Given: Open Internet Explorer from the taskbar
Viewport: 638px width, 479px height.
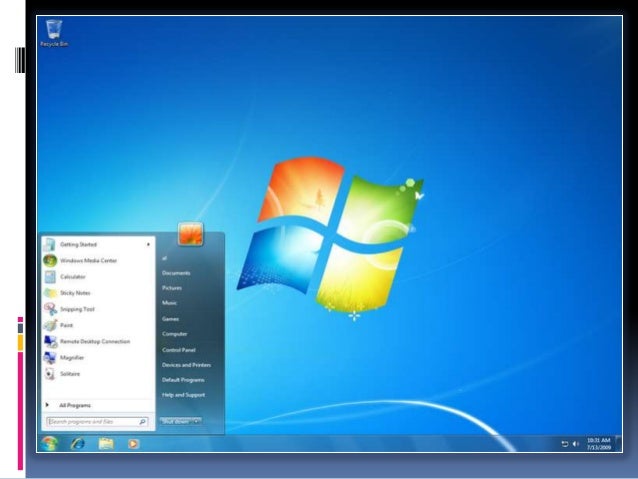Looking at the screenshot, I should tap(78, 444).
